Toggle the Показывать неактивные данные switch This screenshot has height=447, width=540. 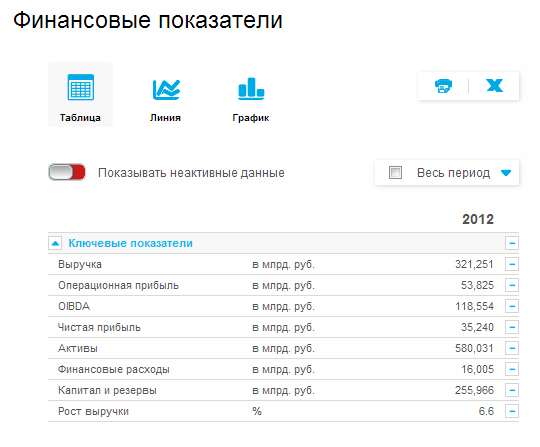pos(67,172)
